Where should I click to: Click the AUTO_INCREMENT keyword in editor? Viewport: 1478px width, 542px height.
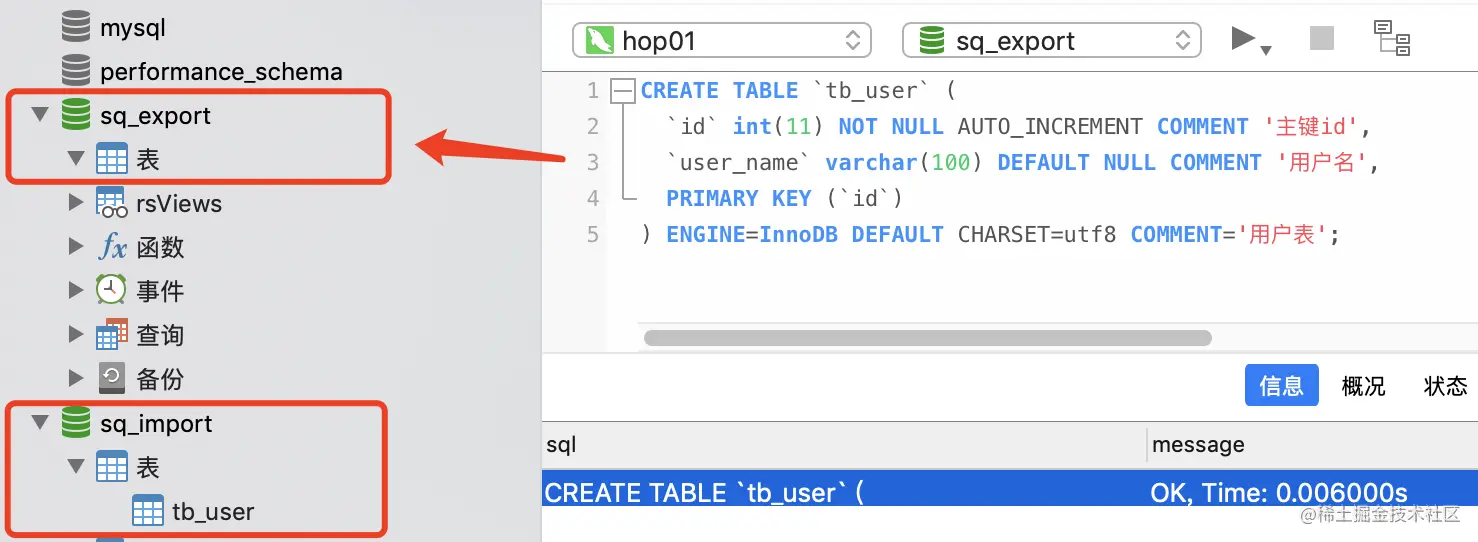tap(1050, 127)
